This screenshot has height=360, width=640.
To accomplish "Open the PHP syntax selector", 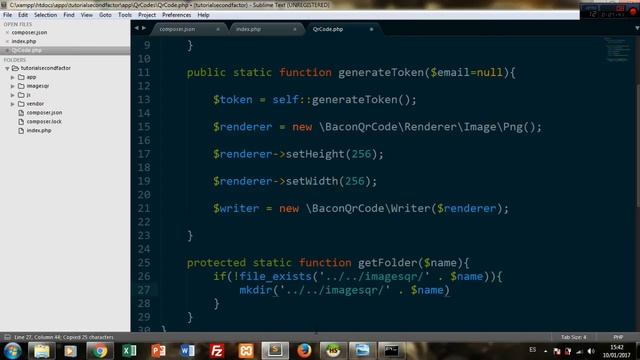I will [x=618, y=337].
